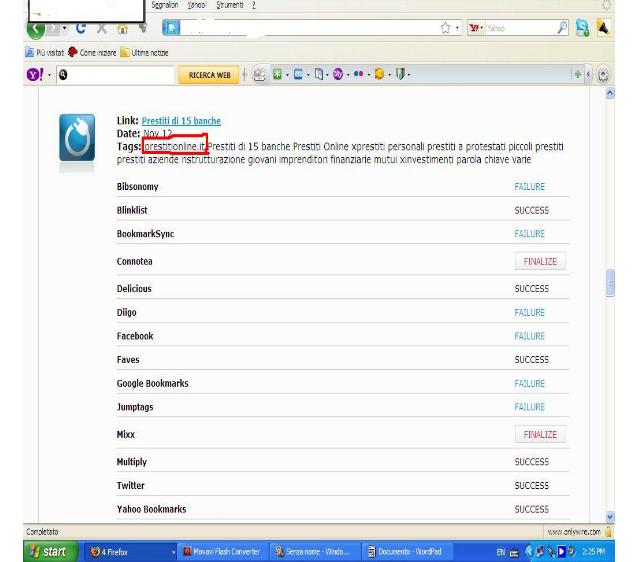The width and height of the screenshot is (640, 562).
Task: Click in the Yahoo toolbar search field
Action: click(118, 75)
